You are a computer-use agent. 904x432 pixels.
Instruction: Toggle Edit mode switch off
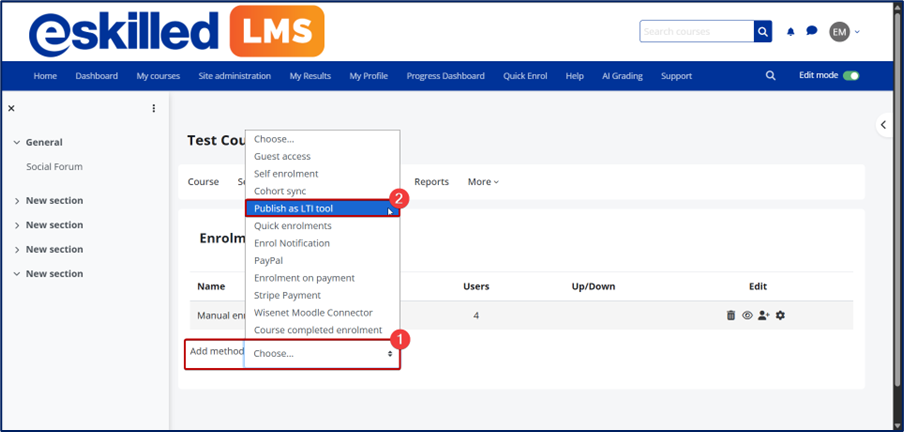pos(851,76)
